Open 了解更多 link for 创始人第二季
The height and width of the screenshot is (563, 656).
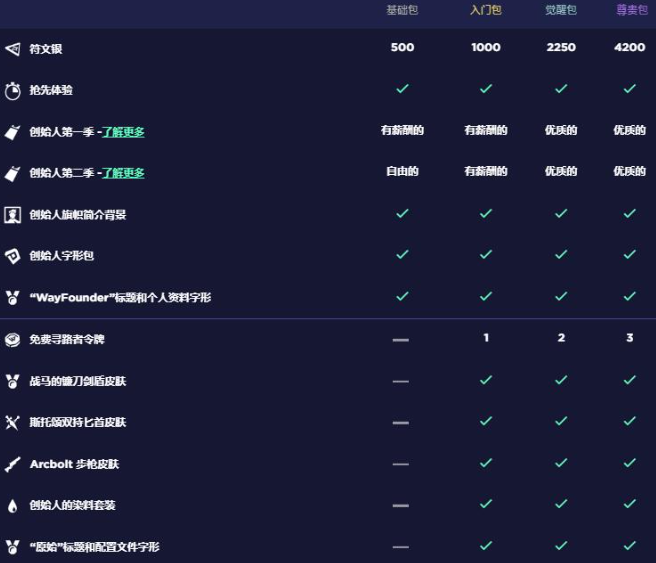pos(123,173)
